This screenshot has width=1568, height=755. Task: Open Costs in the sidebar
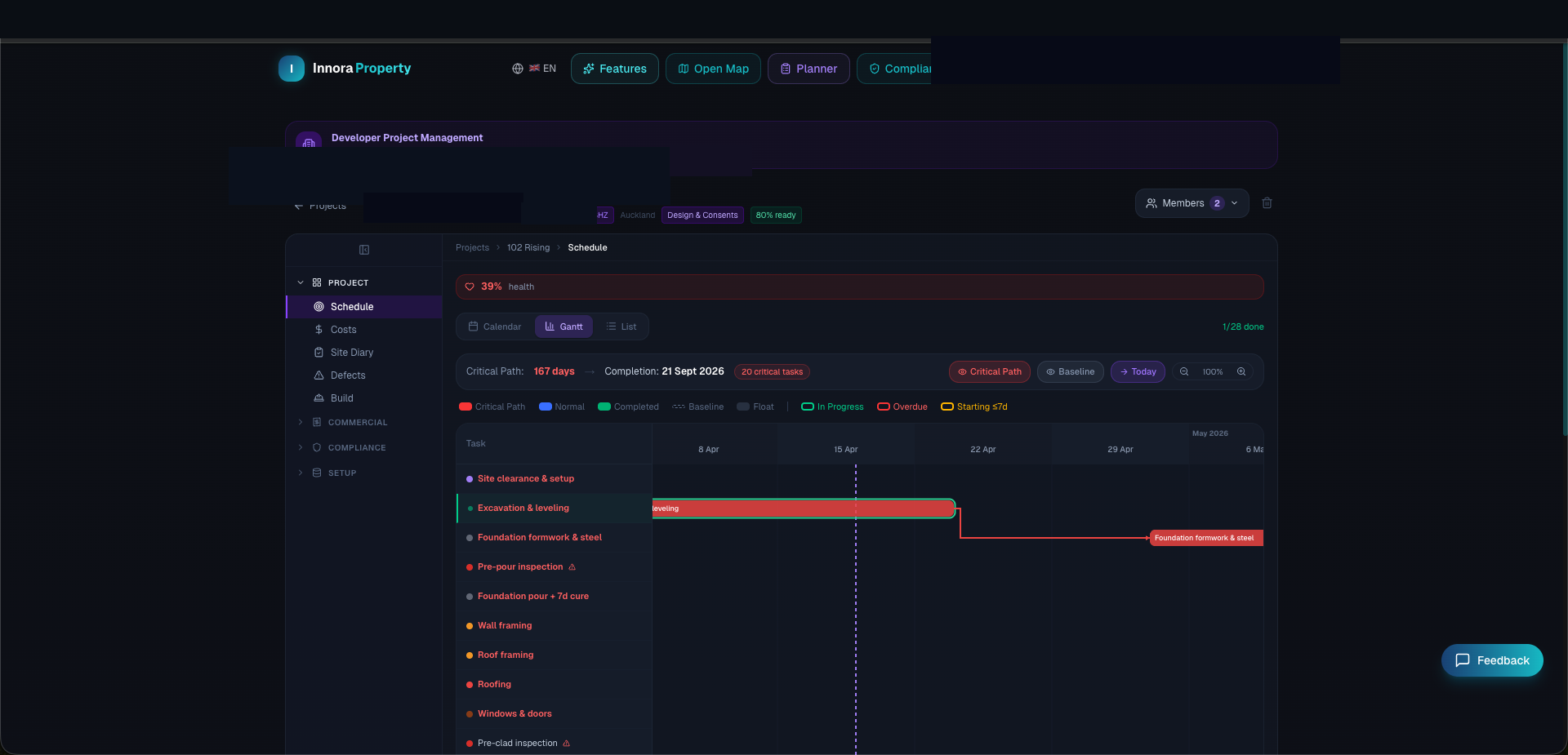pos(364,330)
